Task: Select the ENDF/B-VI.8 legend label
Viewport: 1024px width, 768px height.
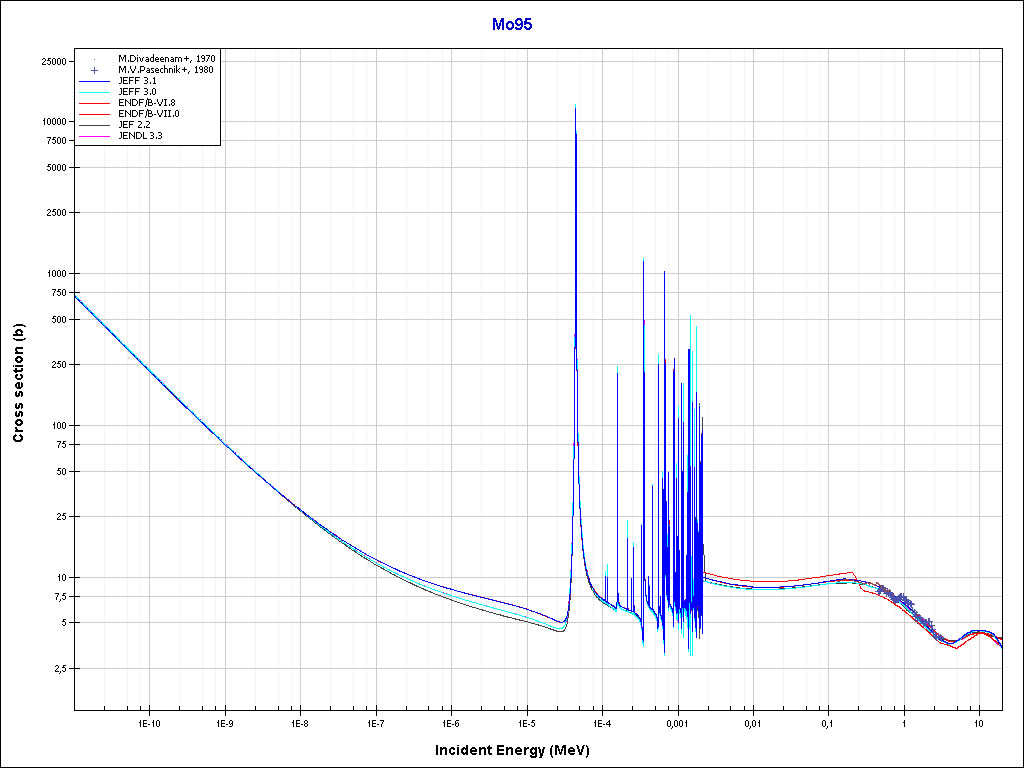Action: (x=147, y=103)
